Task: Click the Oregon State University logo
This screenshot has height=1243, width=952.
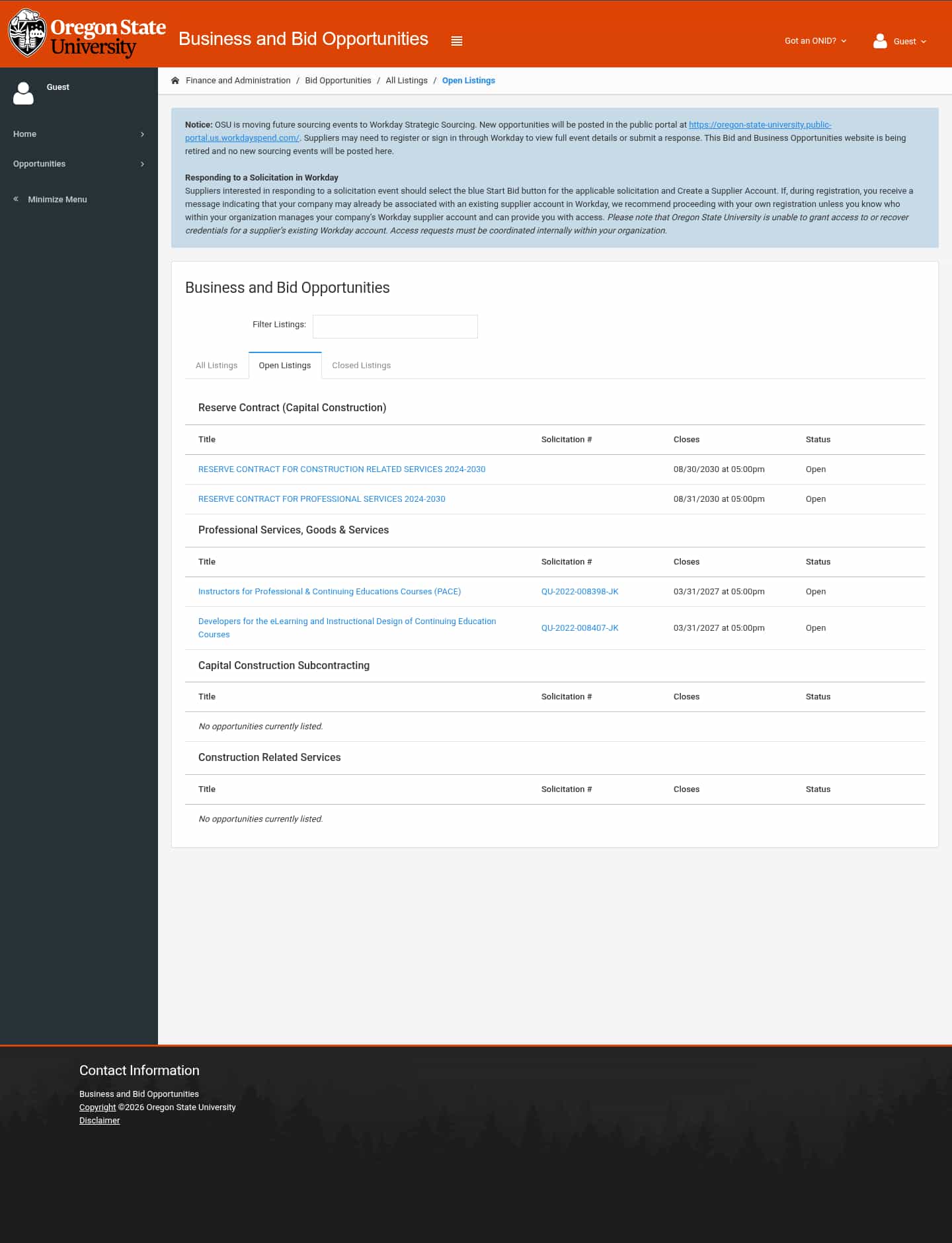Action: click(87, 34)
